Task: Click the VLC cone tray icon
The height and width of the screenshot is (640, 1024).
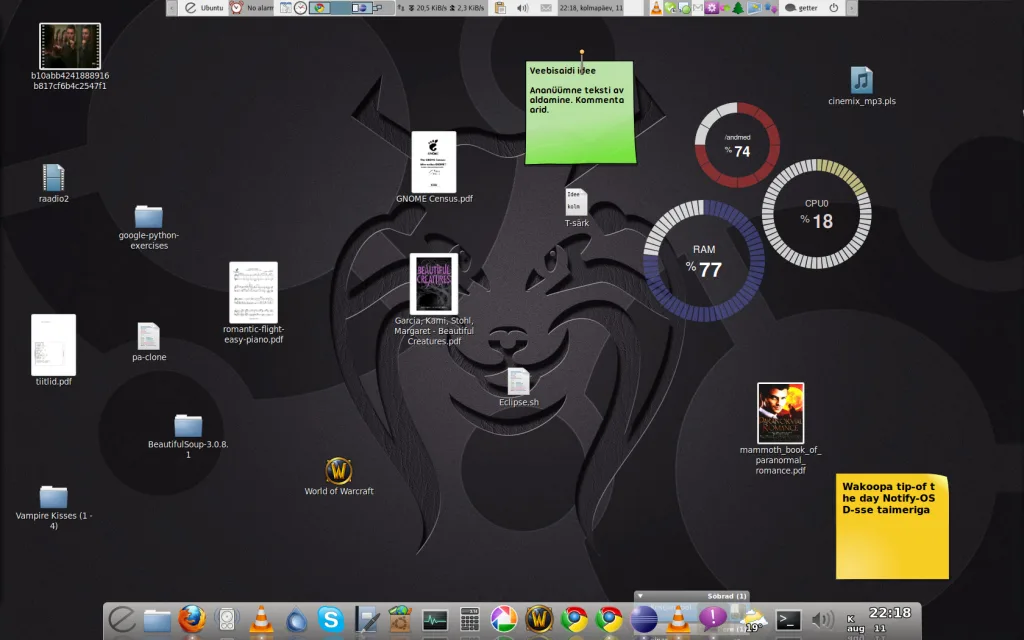Action: point(656,8)
